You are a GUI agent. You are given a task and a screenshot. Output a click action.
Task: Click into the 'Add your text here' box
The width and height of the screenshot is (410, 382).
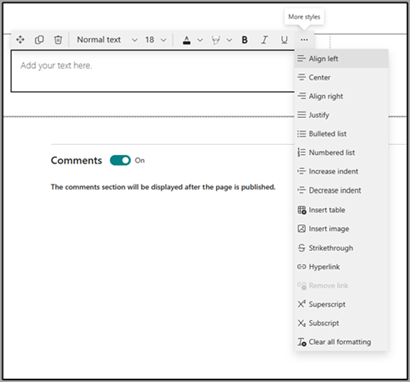(x=153, y=71)
